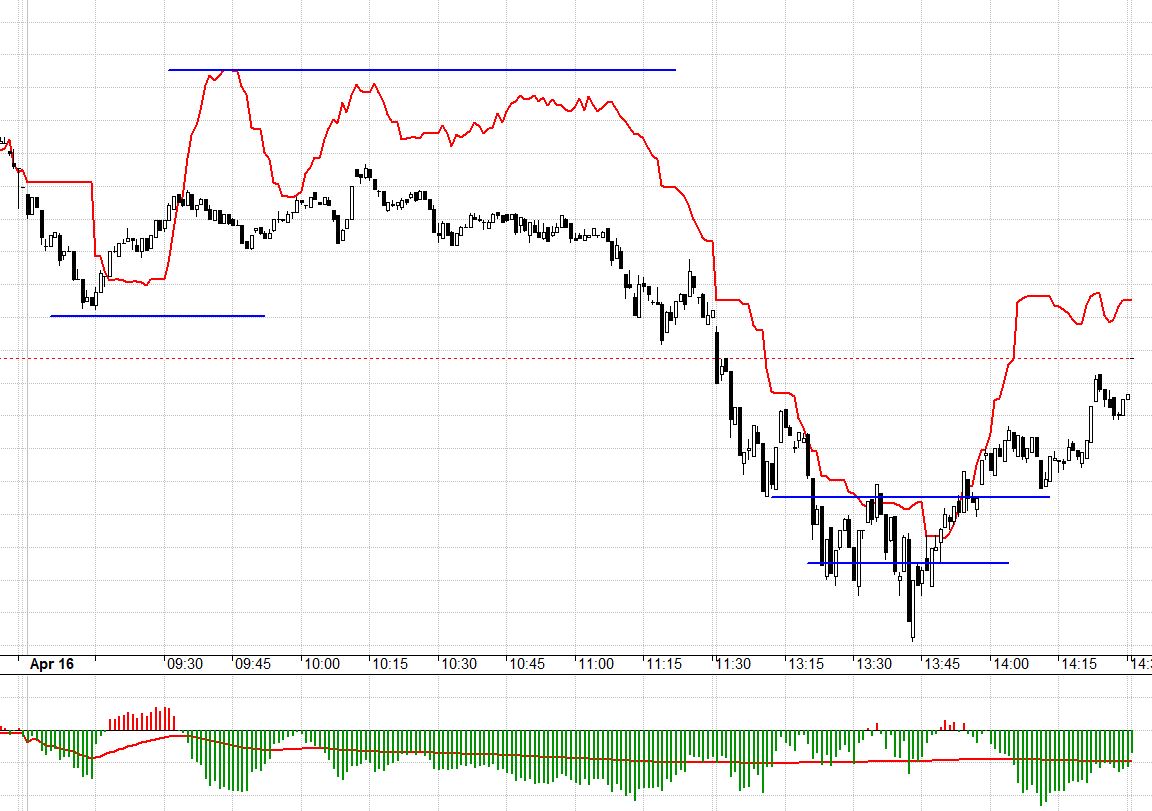The height and width of the screenshot is (811, 1152).
Task: Select the 10:15 label on time axis
Action: (x=391, y=664)
